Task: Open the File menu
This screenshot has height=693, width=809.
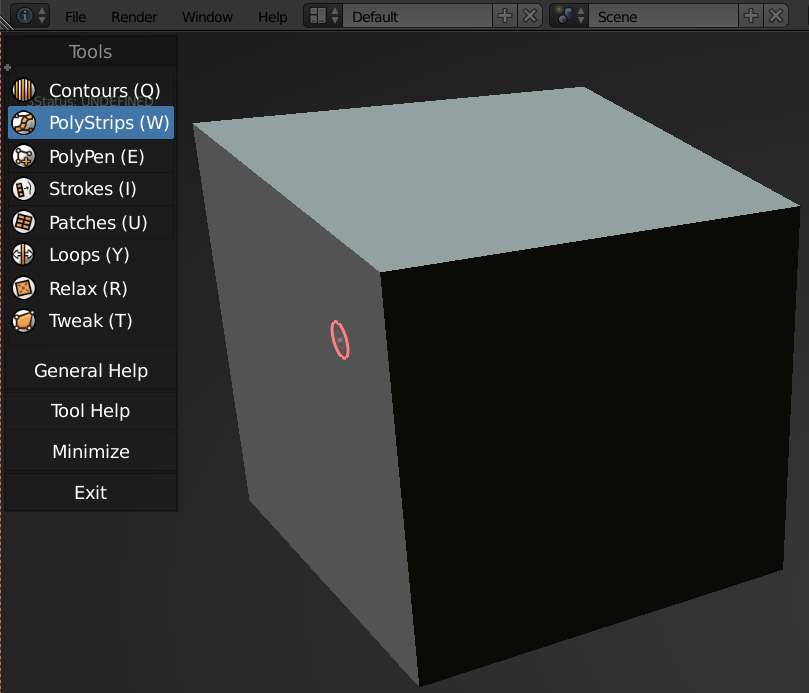Action: [x=75, y=16]
